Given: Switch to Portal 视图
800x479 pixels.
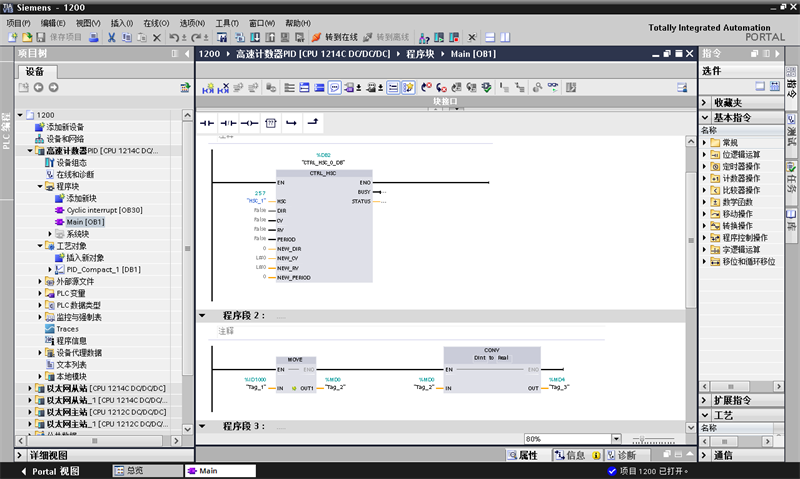Looking at the screenshot, I should point(51,471).
